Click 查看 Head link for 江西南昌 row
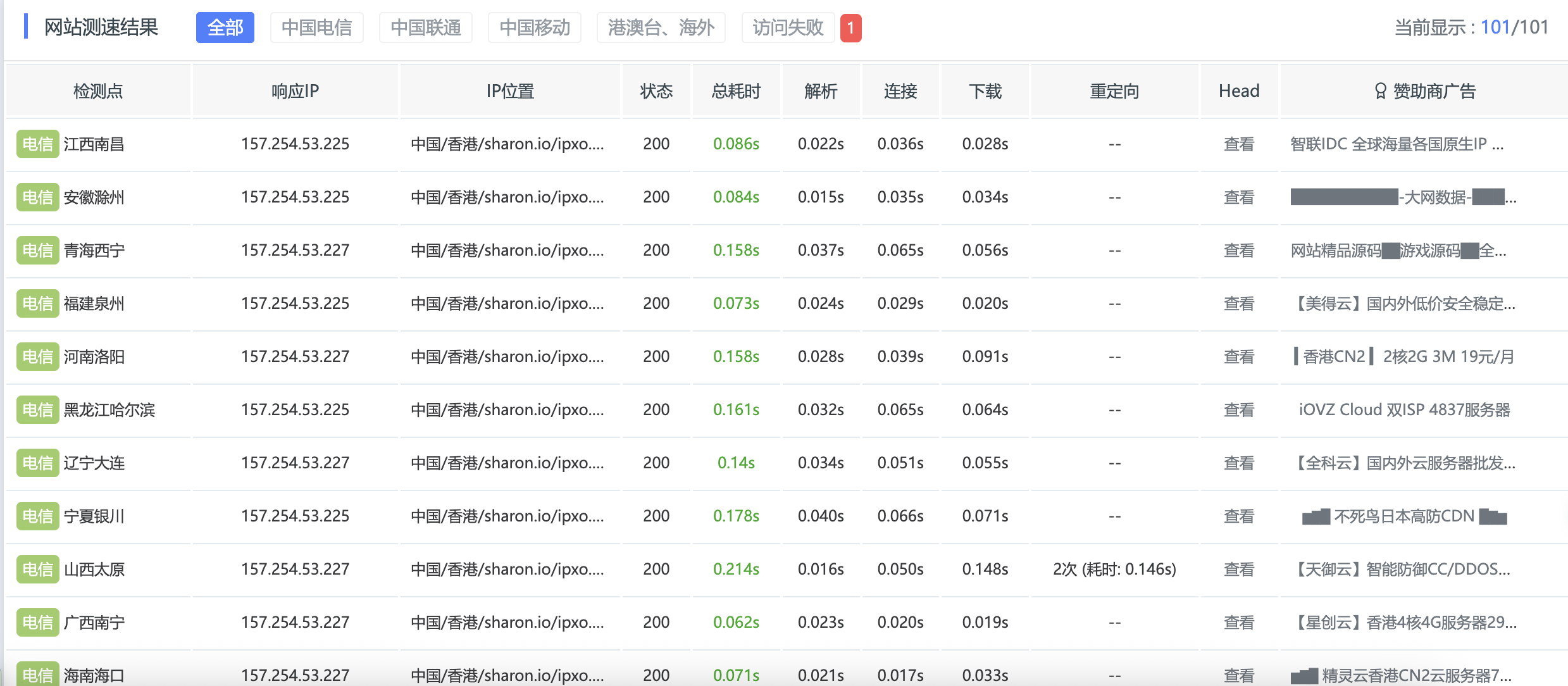The width and height of the screenshot is (1568, 686). (1238, 144)
